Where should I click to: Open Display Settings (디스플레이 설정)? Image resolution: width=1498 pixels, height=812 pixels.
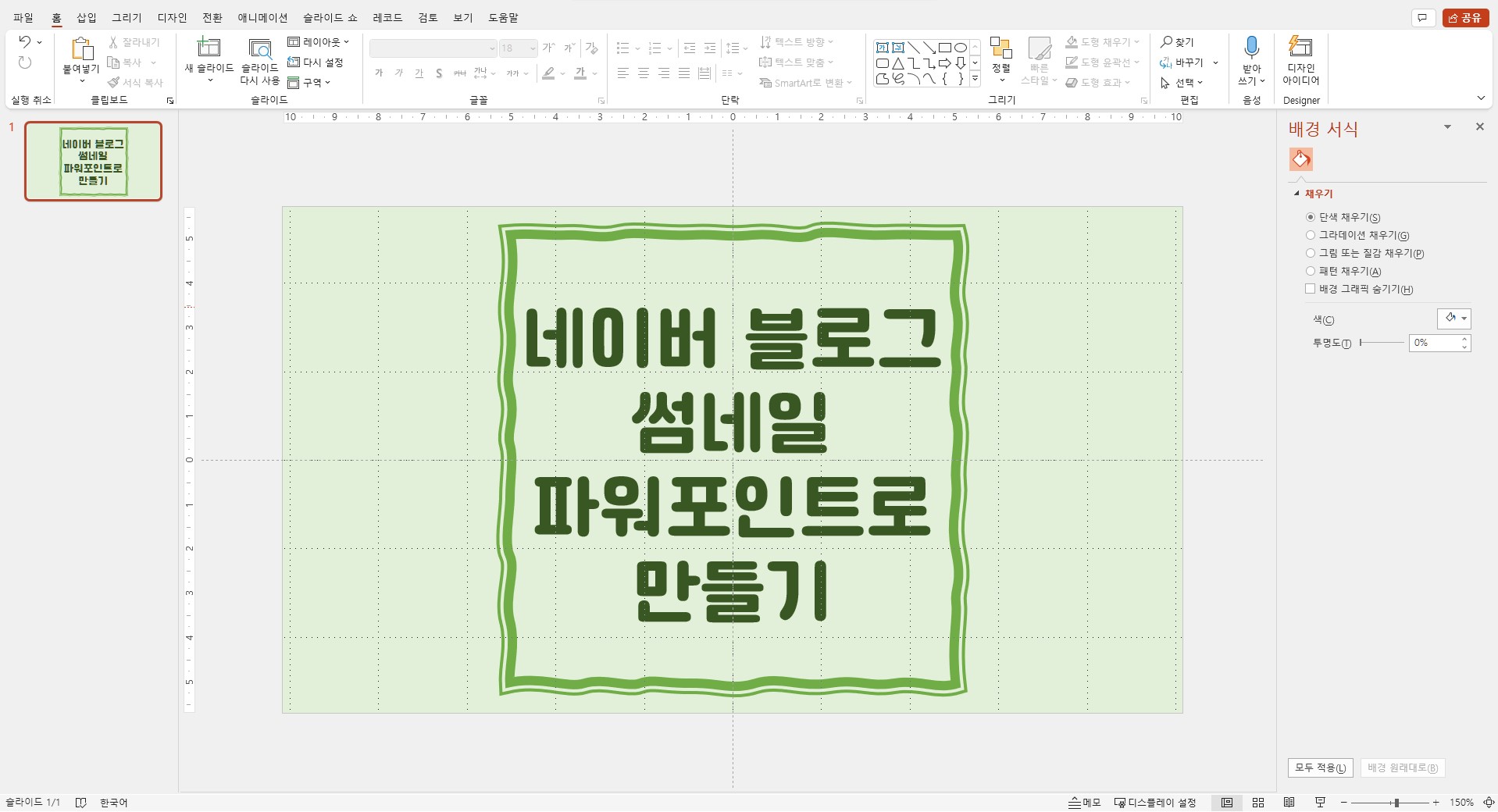pos(1155,803)
